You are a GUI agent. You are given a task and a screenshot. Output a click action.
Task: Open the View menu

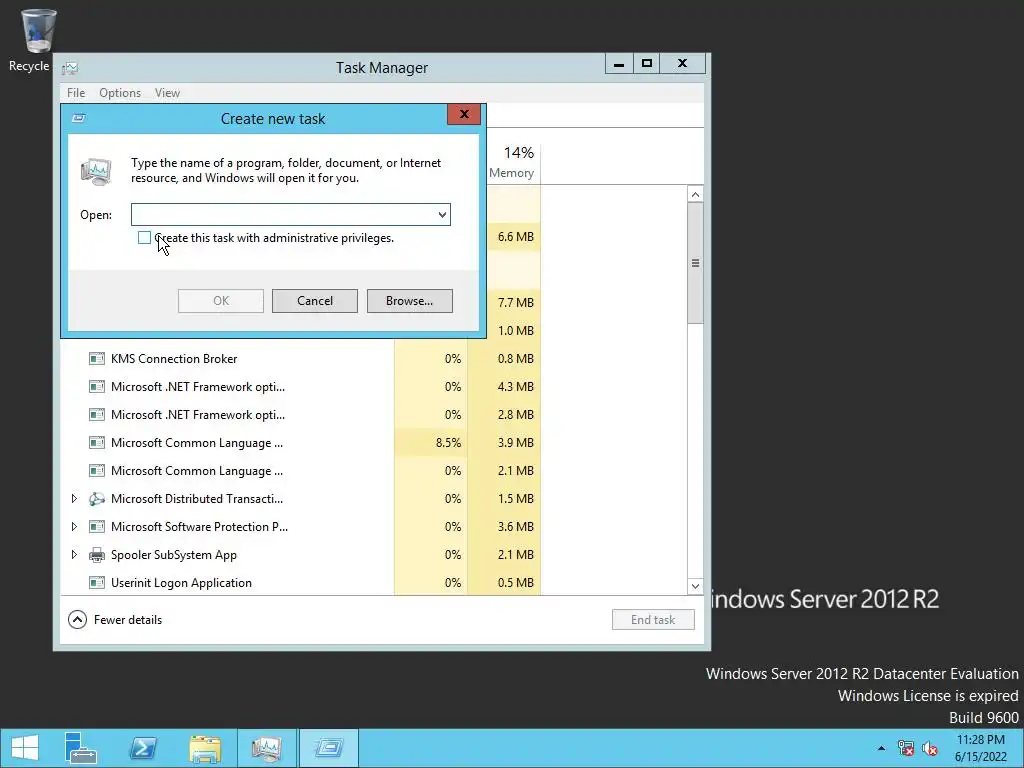(167, 93)
